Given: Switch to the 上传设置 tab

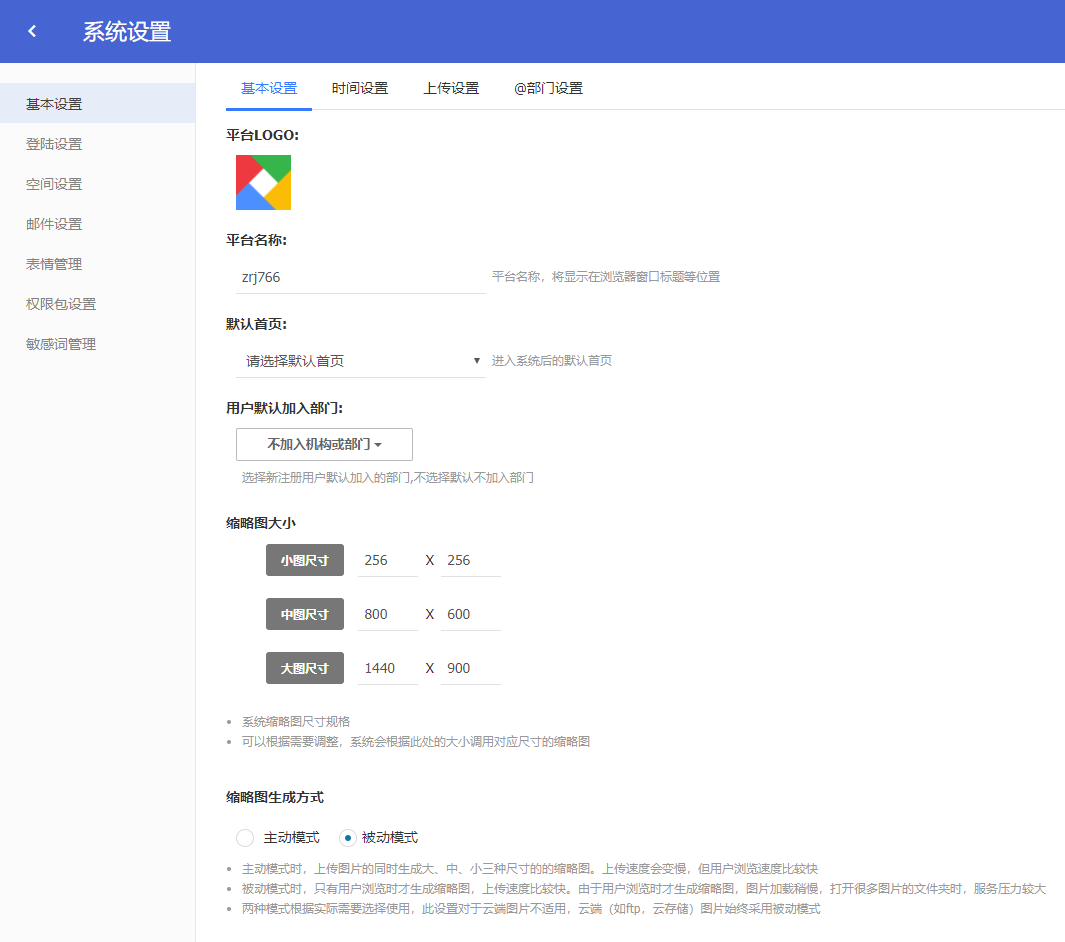Looking at the screenshot, I should point(451,88).
